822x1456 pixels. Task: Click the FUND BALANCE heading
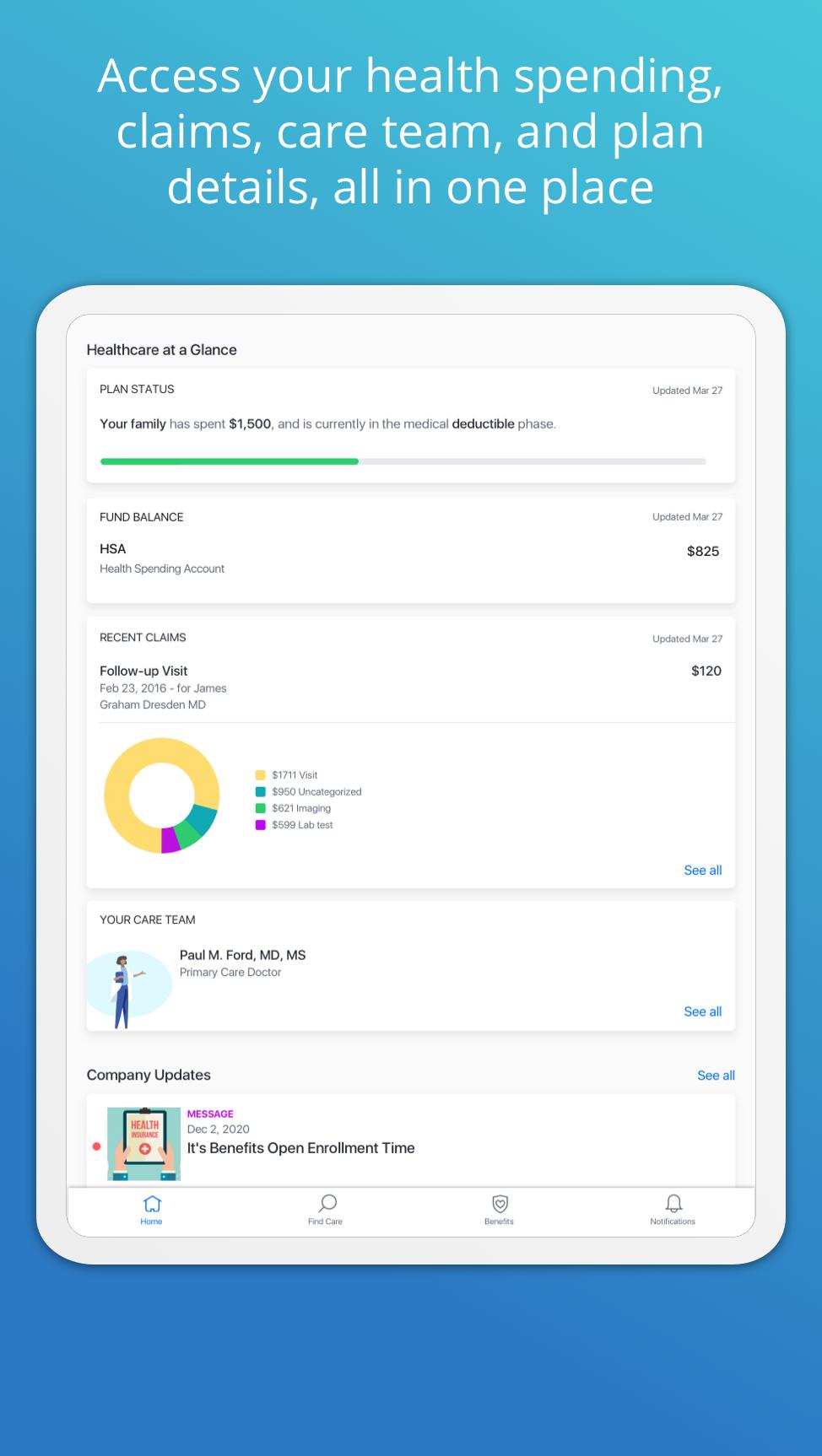point(141,517)
